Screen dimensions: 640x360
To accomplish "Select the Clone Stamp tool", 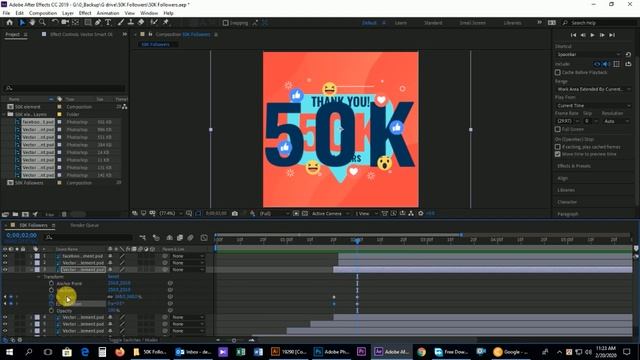I will pos(131,22).
